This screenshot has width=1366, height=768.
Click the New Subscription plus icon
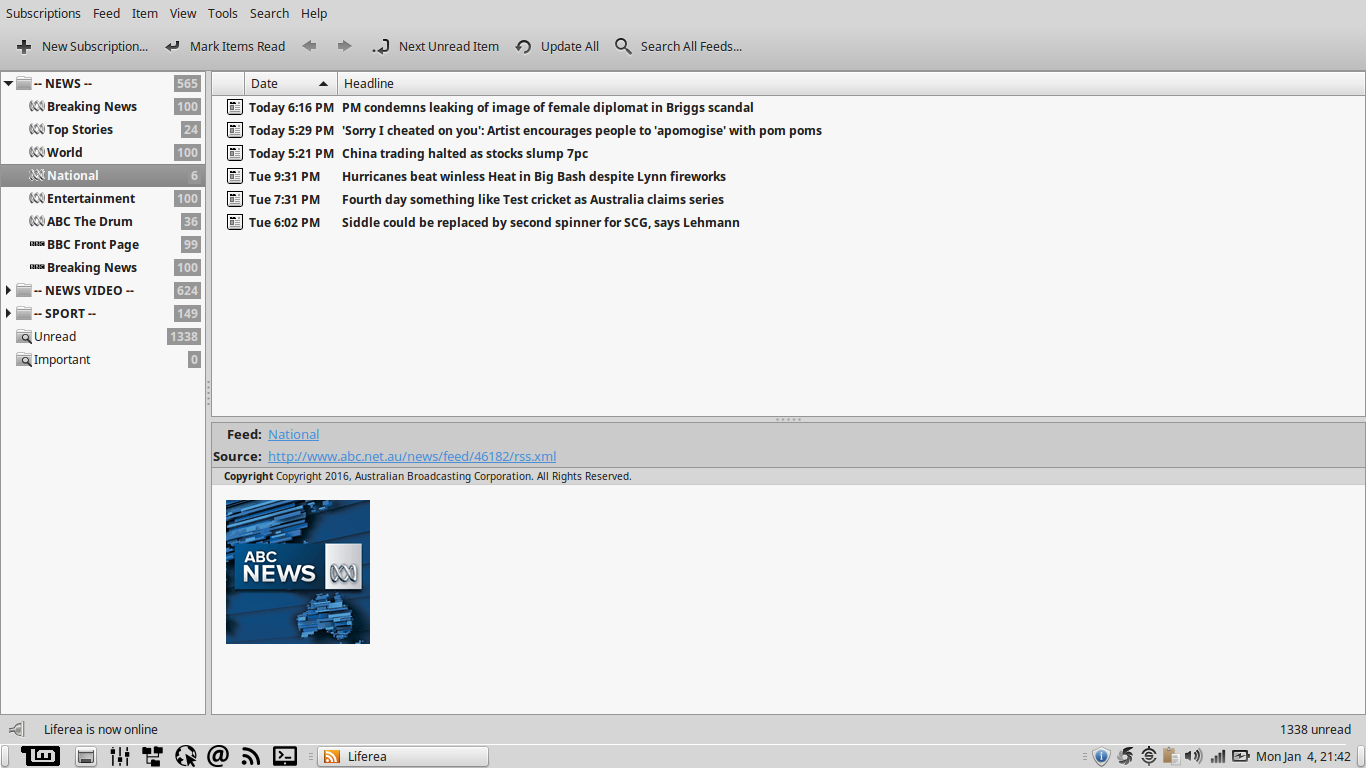tap(24, 46)
